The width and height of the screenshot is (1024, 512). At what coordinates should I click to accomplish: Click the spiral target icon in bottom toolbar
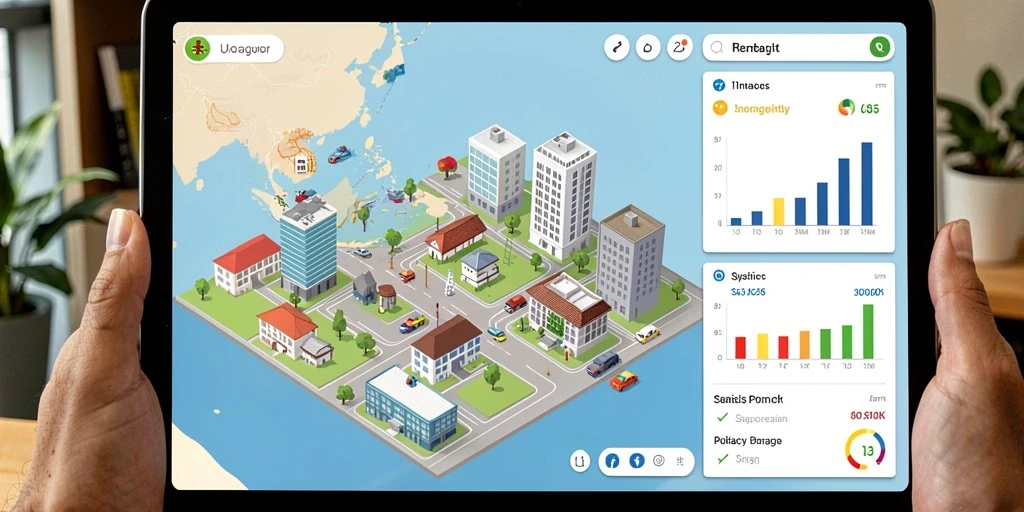tap(659, 461)
